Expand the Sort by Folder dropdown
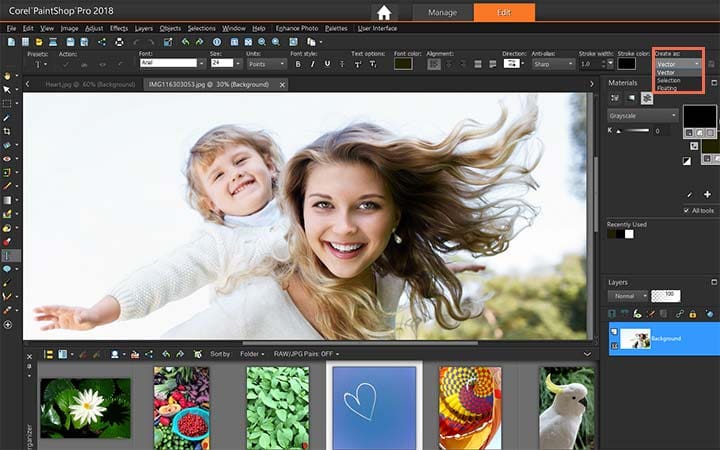This screenshot has width=720, height=450. (x=252, y=354)
